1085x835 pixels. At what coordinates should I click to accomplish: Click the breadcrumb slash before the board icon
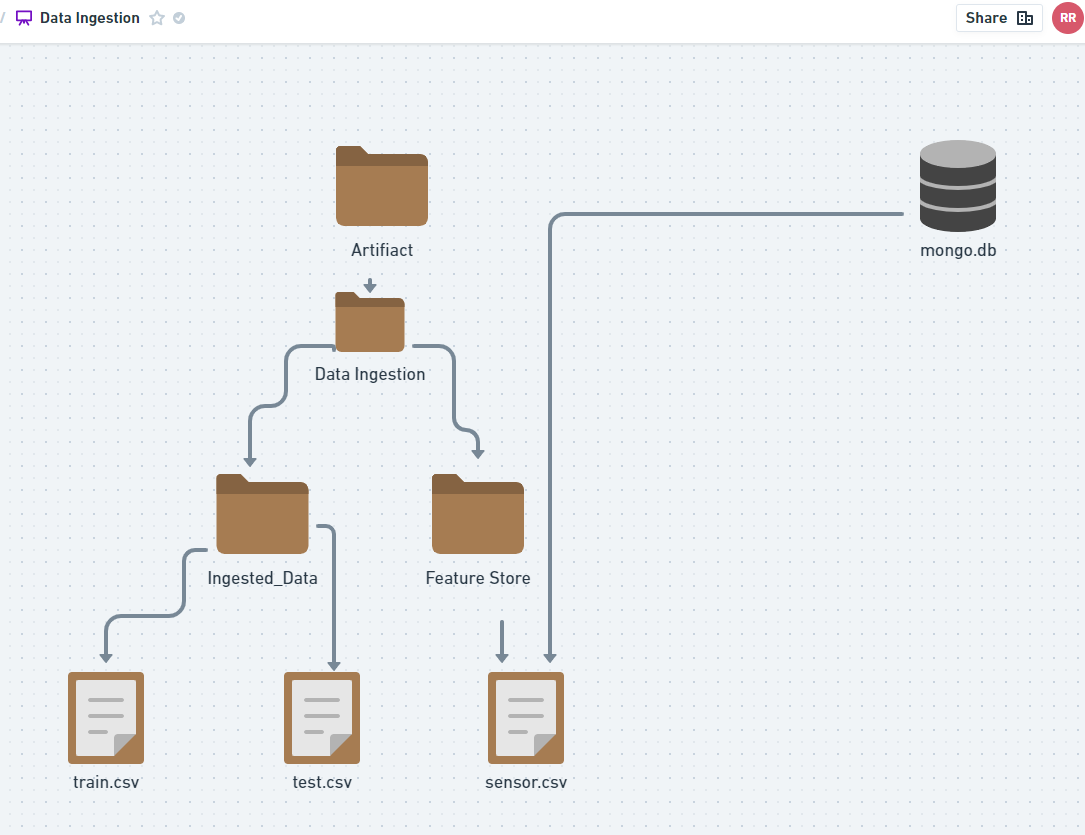(4, 17)
